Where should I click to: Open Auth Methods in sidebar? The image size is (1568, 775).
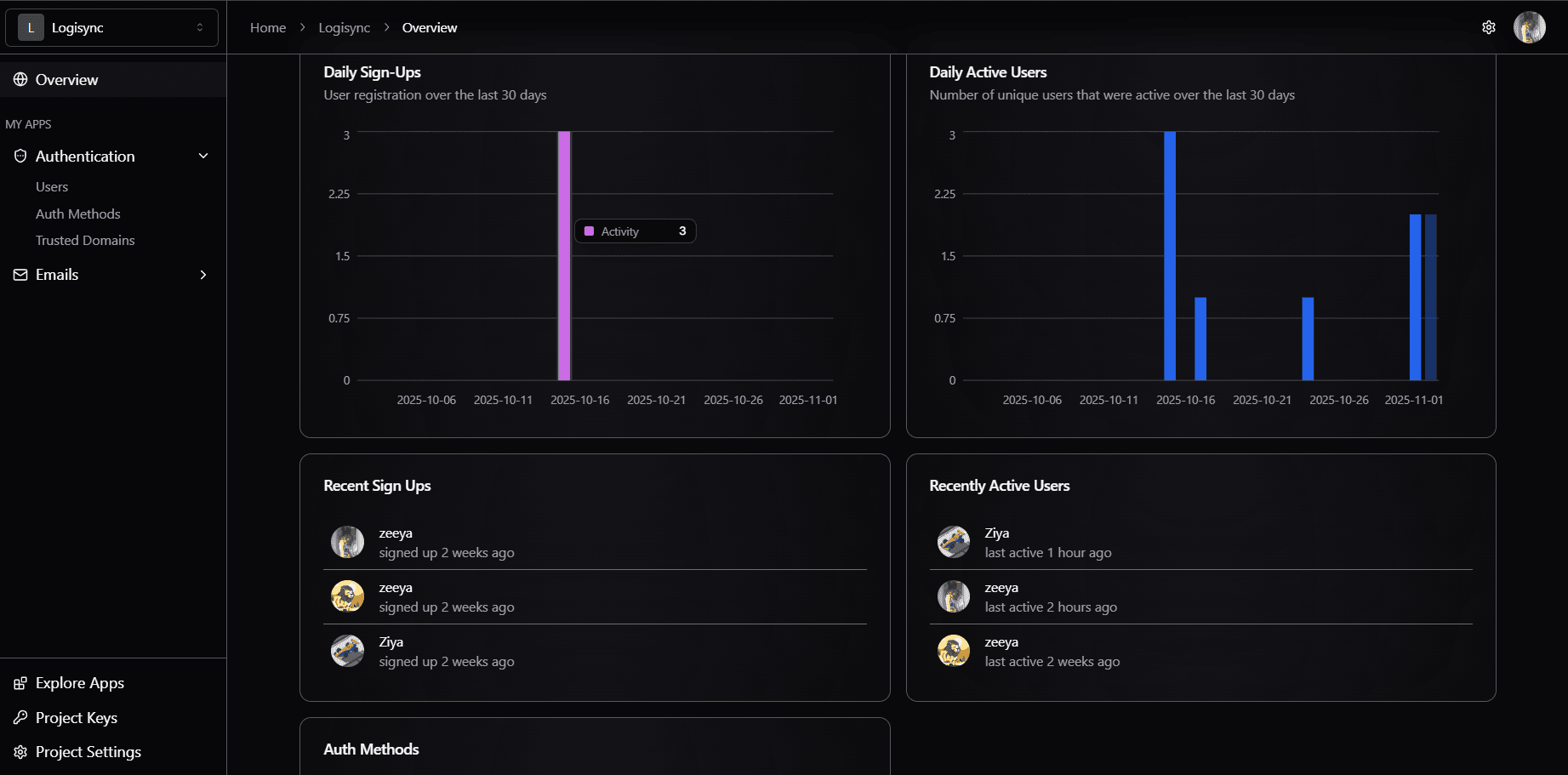pyautogui.click(x=78, y=214)
